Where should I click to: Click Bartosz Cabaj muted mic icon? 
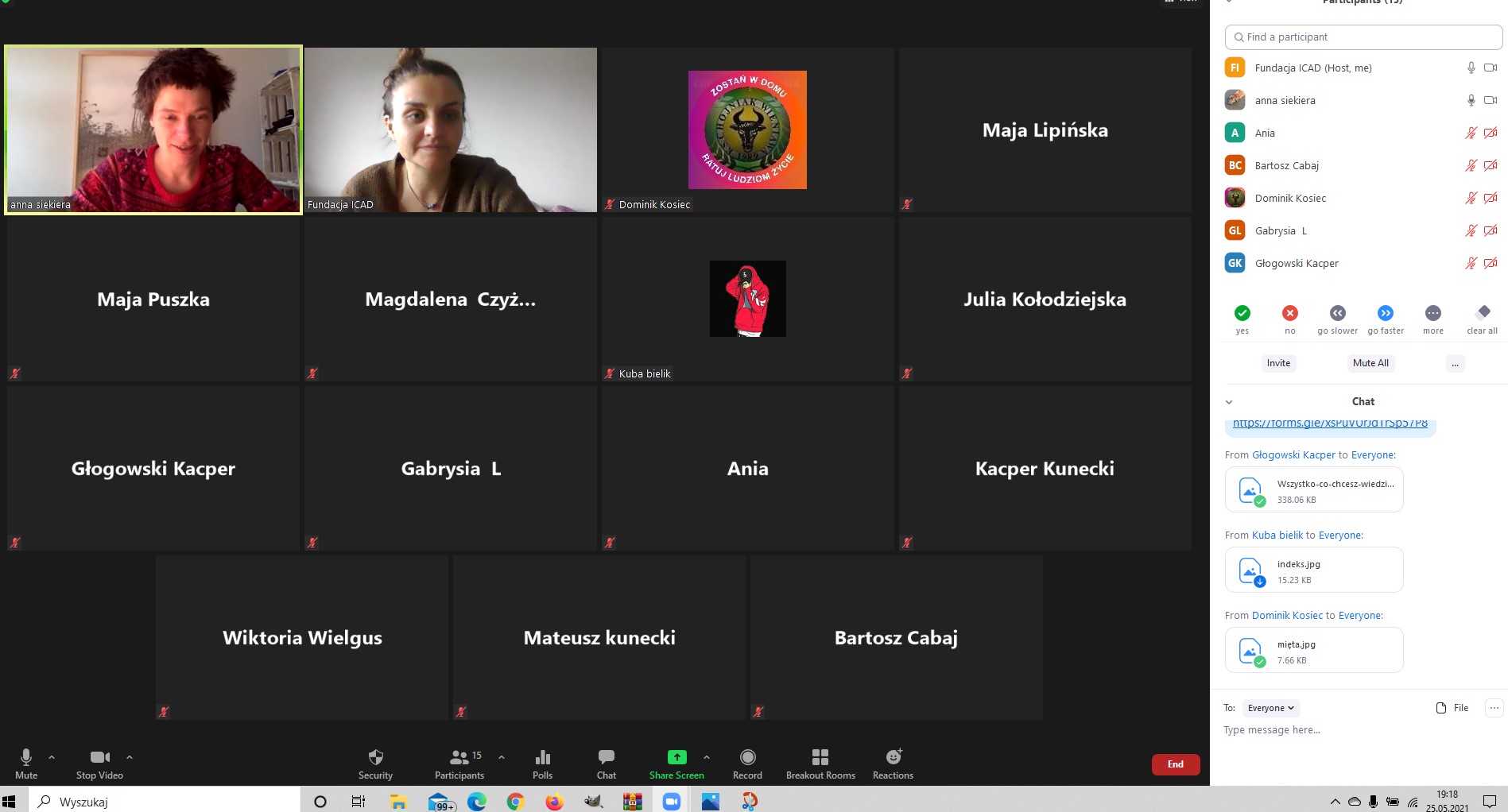(1471, 166)
